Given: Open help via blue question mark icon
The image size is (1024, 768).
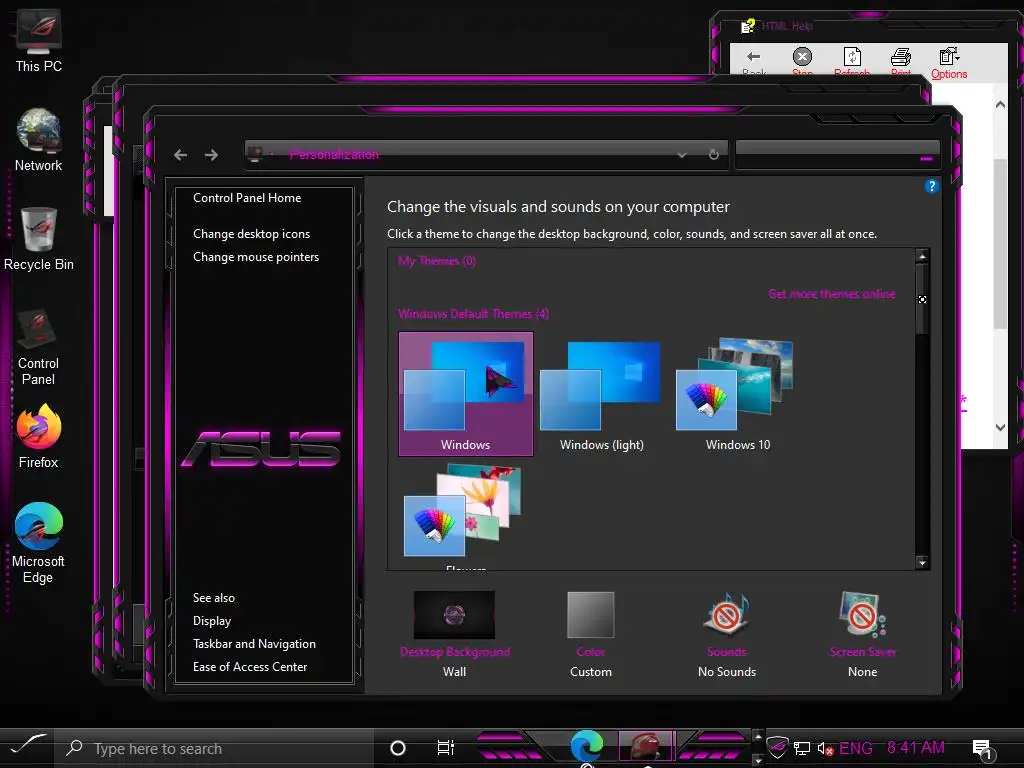Looking at the screenshot, I should 932,186.
